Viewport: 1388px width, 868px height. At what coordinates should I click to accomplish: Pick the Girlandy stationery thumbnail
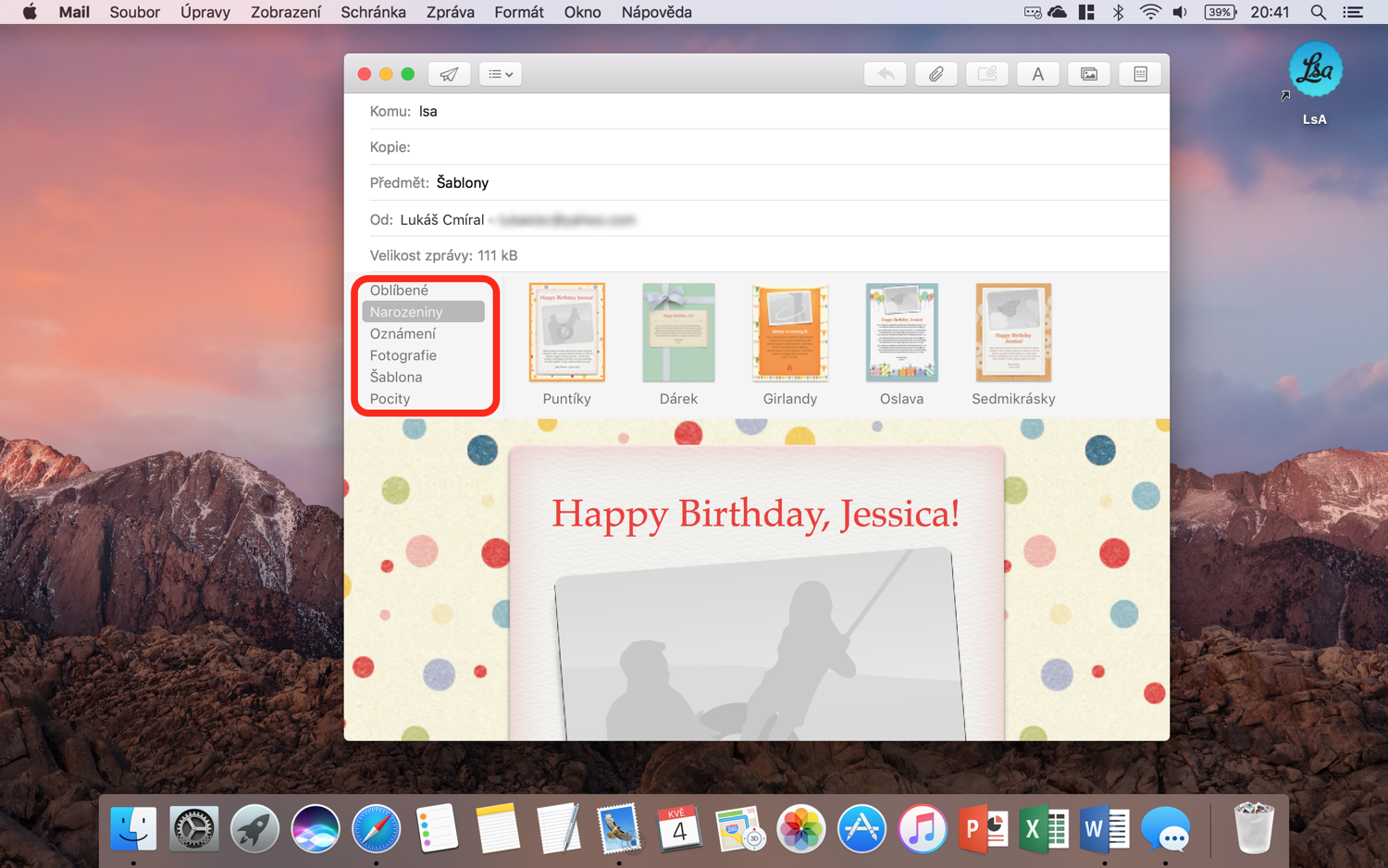point(789,333)
